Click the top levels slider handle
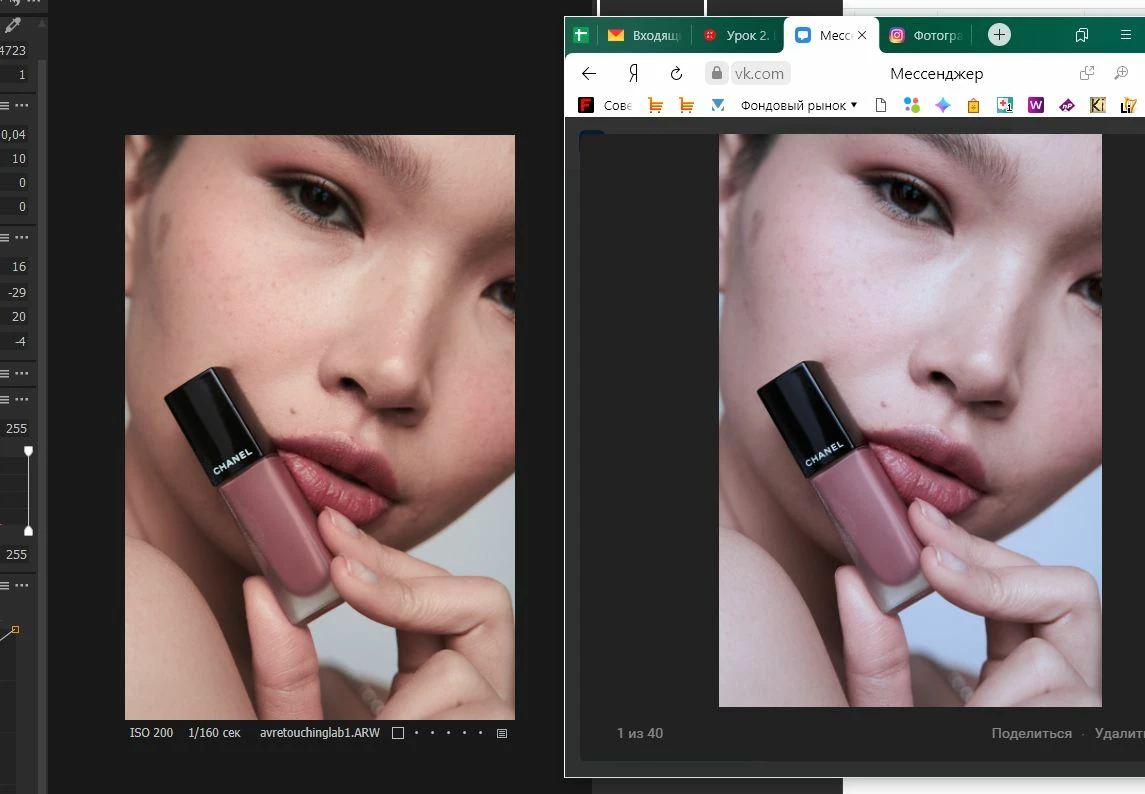 pos(28,451)
